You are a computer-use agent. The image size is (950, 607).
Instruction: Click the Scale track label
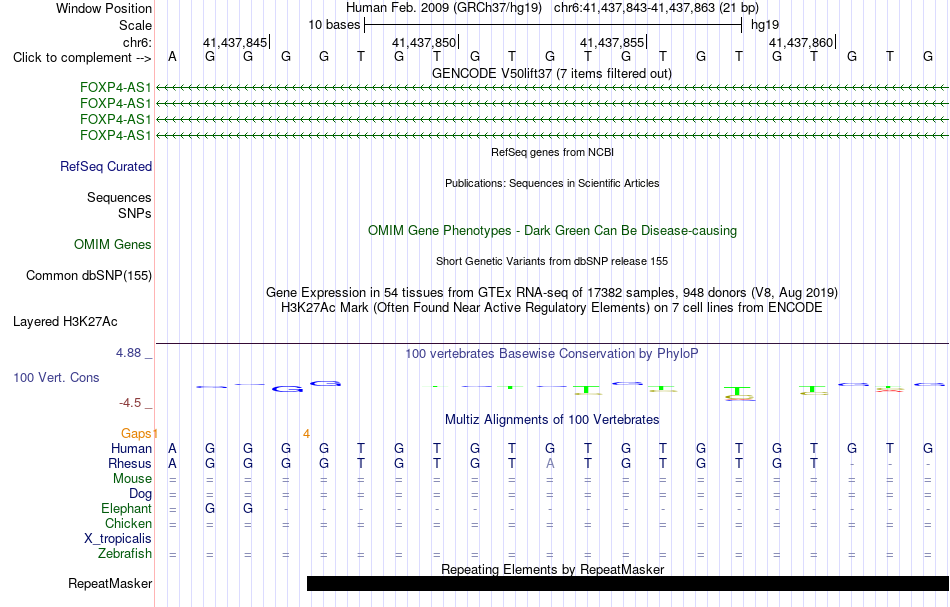(135, 25)
